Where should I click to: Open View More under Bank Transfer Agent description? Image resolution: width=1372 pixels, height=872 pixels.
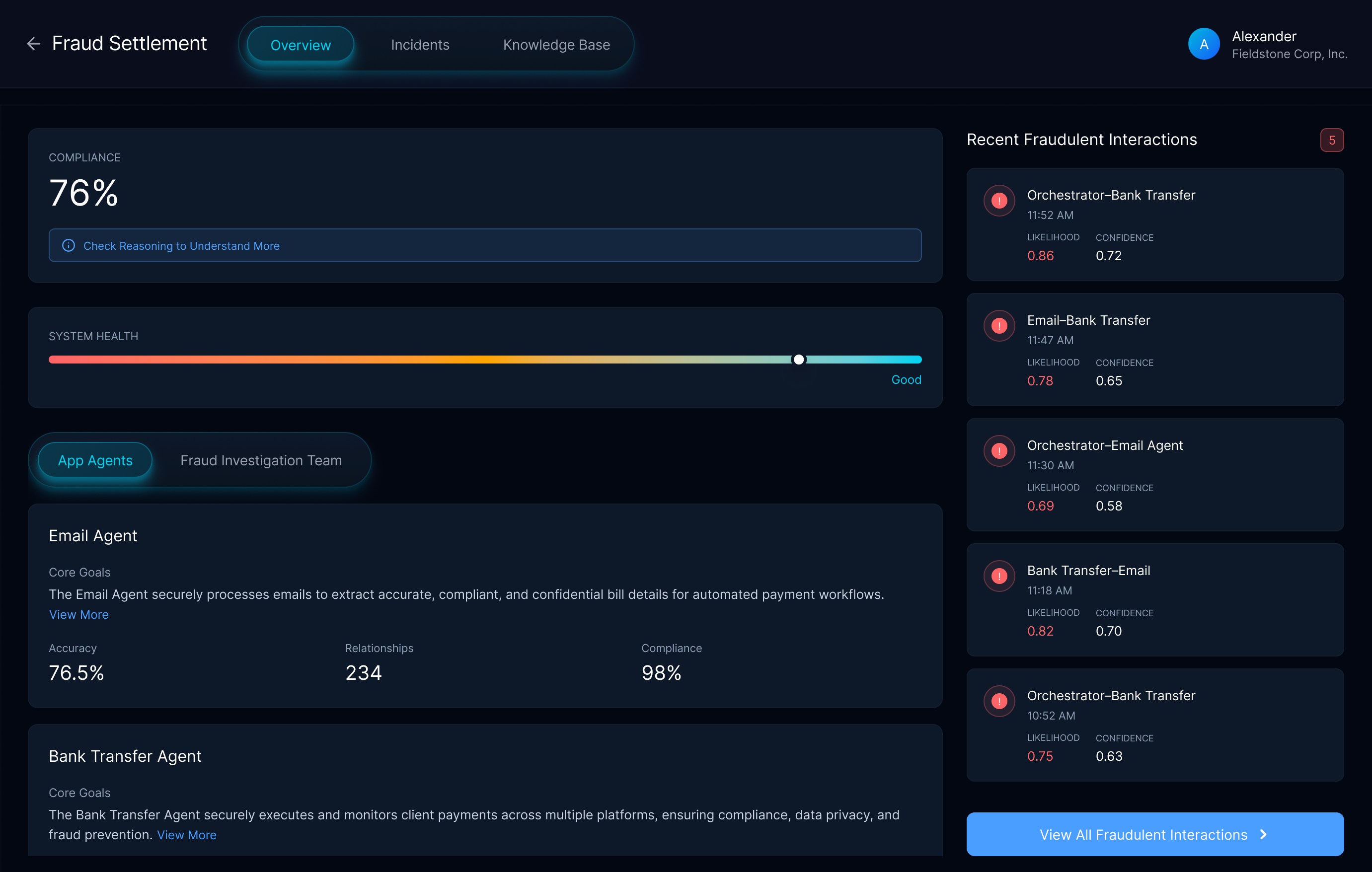[186, 834]
